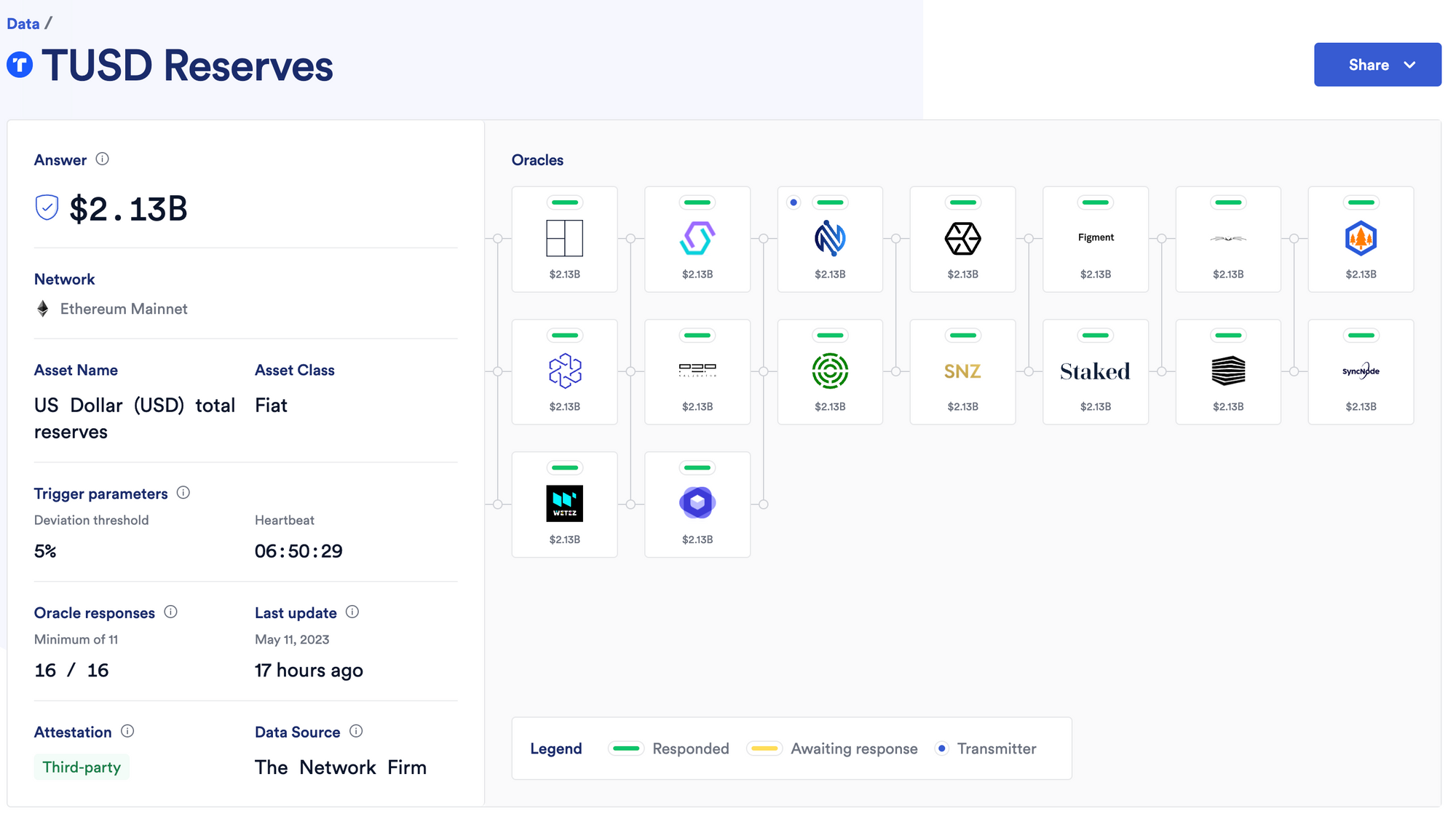Viewport: 1456px width, 814px height.
Task: Click Oracle responses info icon
Action: (x=170, y=612)
